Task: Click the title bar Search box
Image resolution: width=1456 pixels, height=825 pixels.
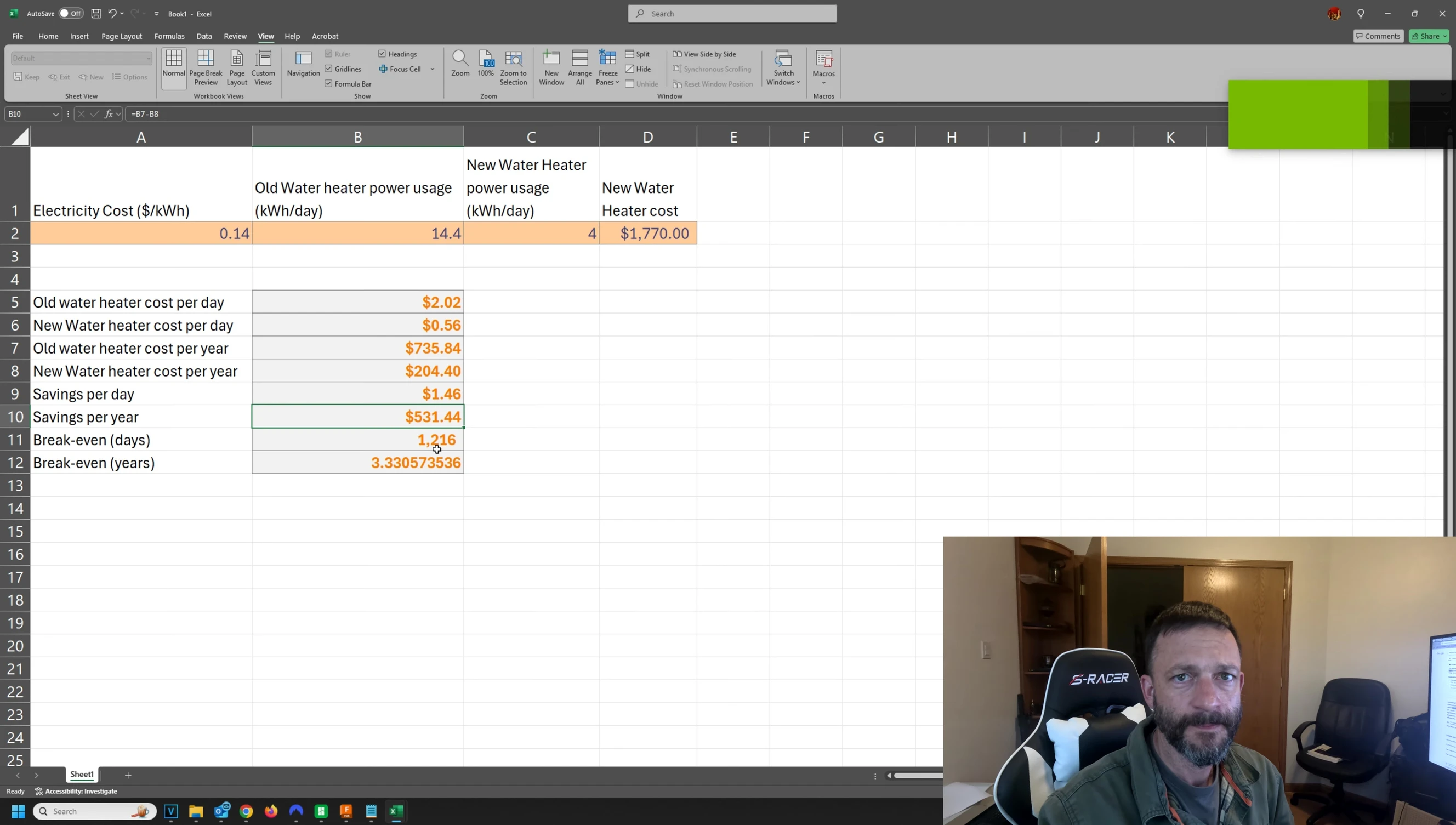Action: point(732,14)
